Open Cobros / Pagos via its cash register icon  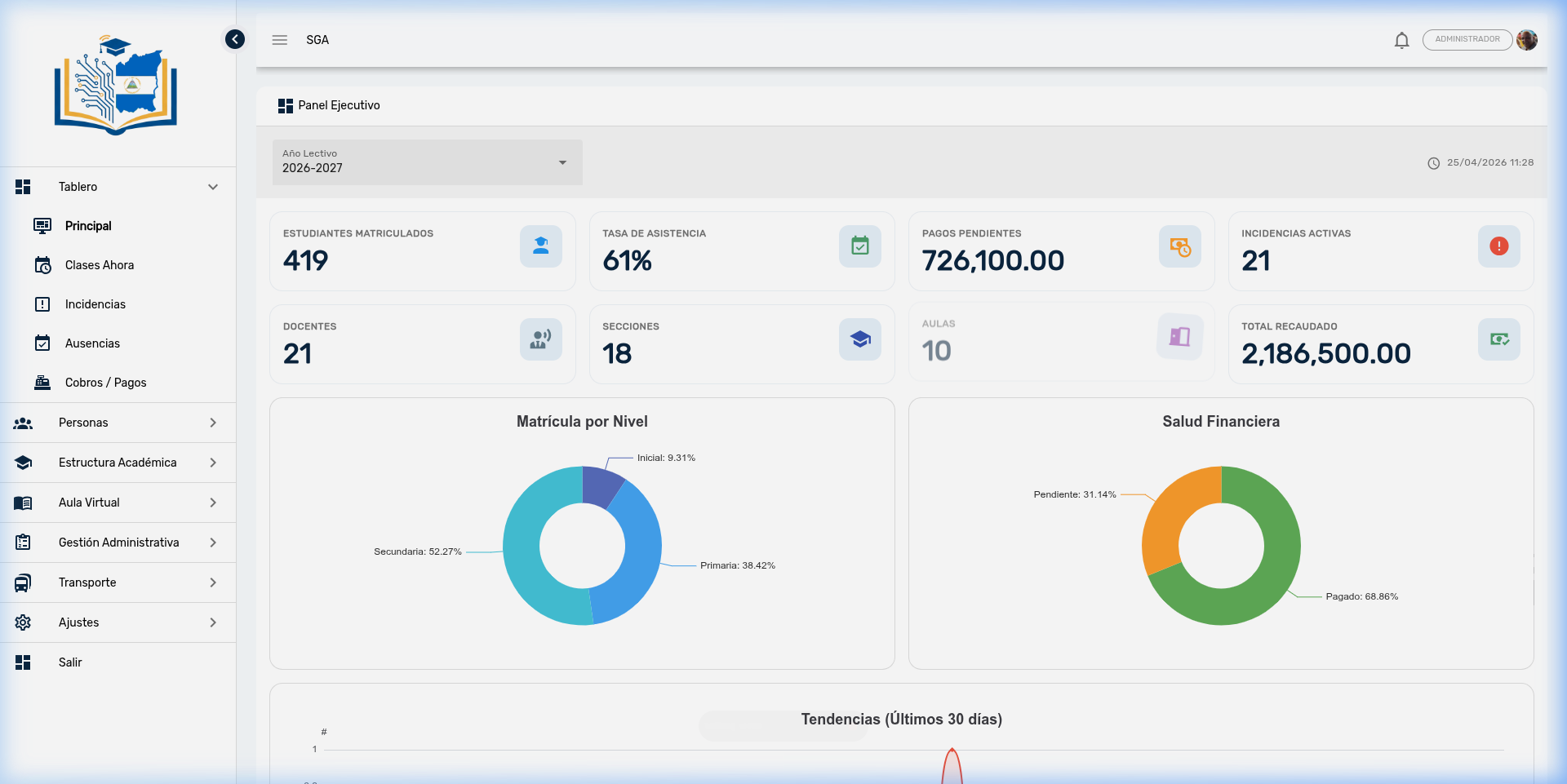tap(42, 382)
